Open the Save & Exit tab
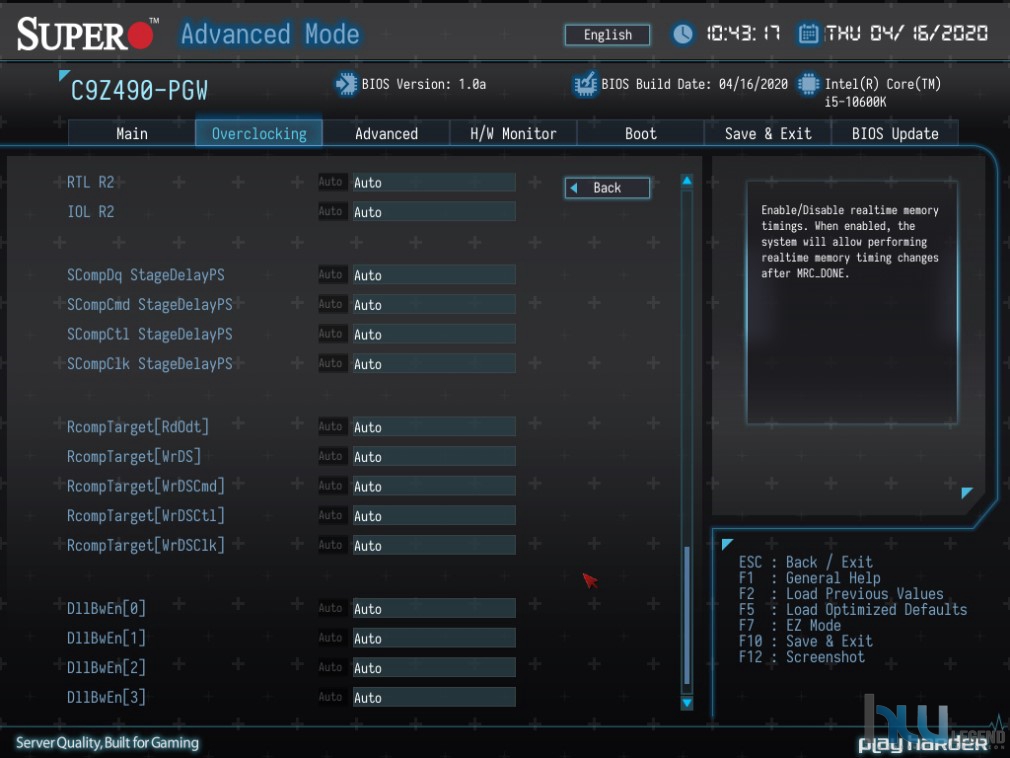The width and height of the screenshot is (1010, 758). (768, 133)
